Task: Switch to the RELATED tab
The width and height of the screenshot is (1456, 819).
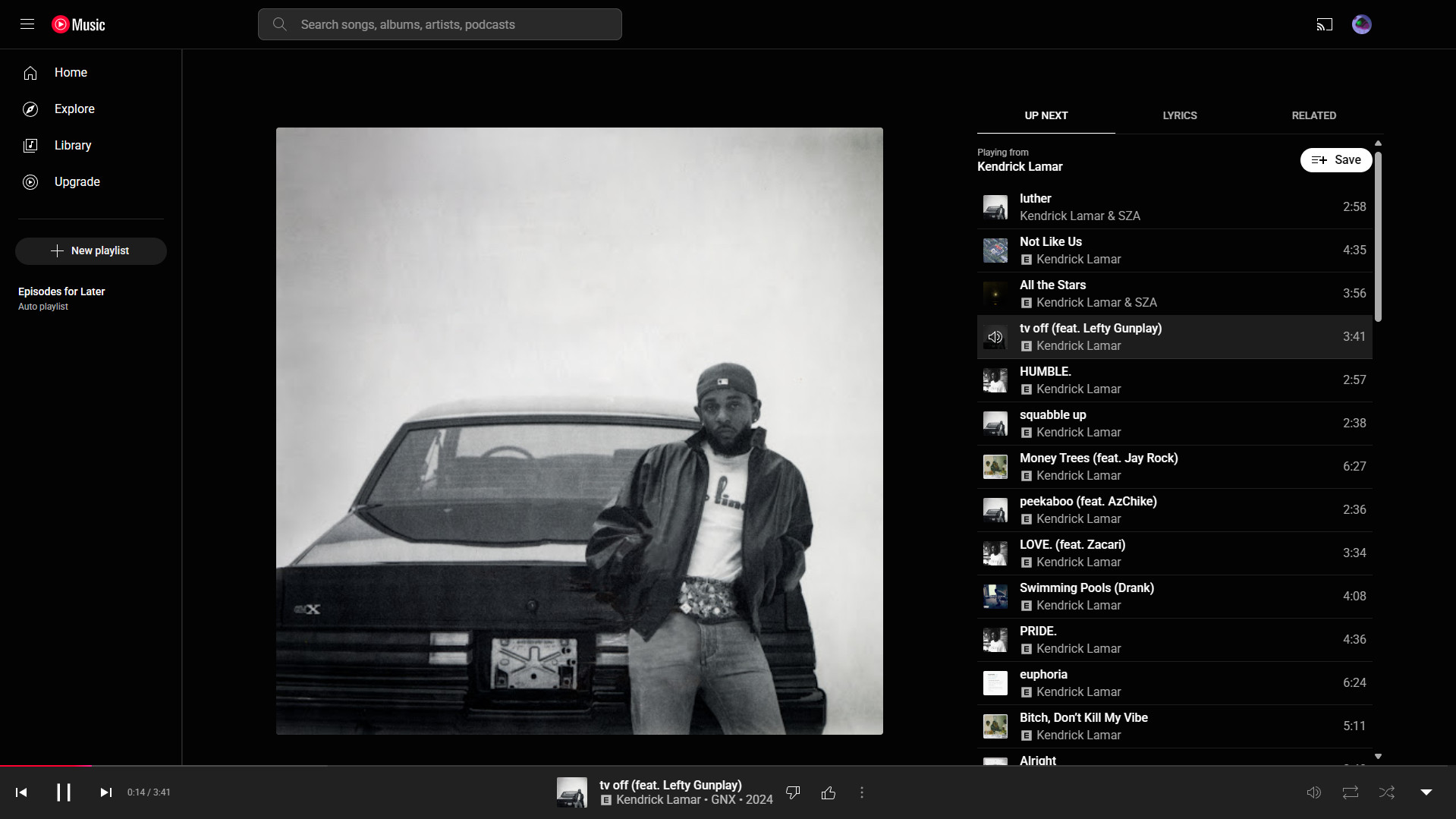Action: point(1314,115)
